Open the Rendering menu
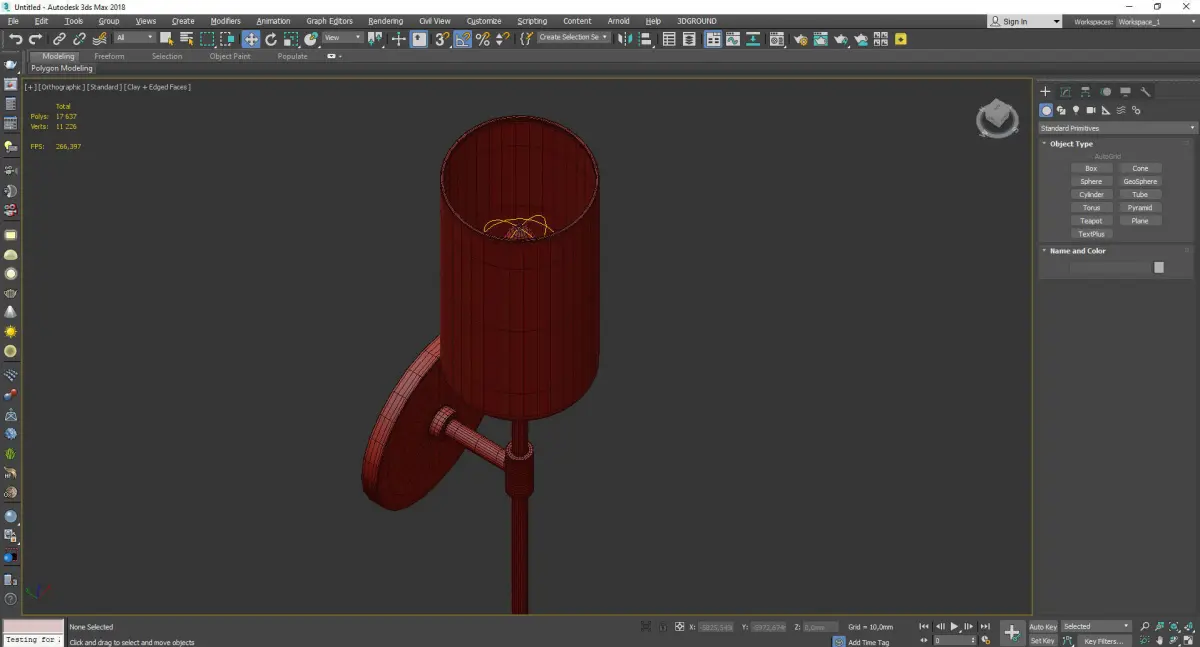The height and width of the screenshot is (647, 1200). 385,21
